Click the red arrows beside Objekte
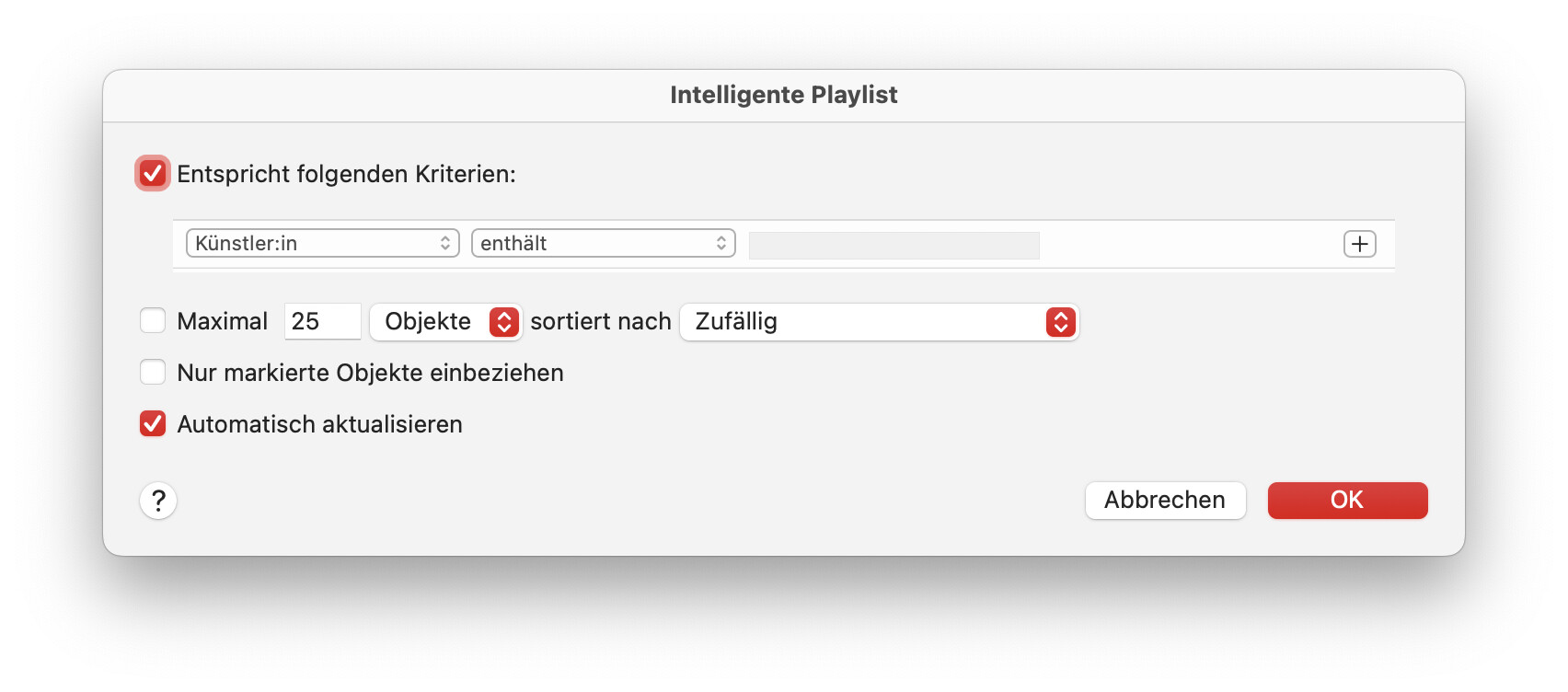 [504, 322]
